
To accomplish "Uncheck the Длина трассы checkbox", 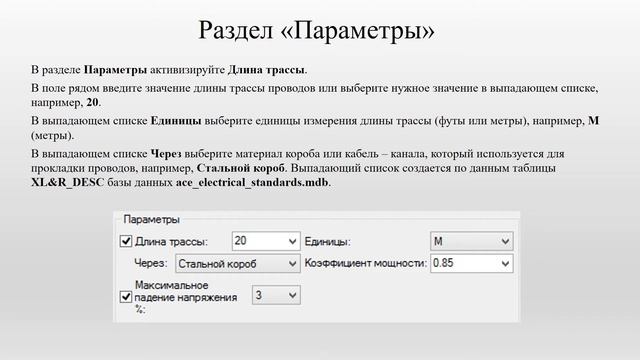I will 126,241.
